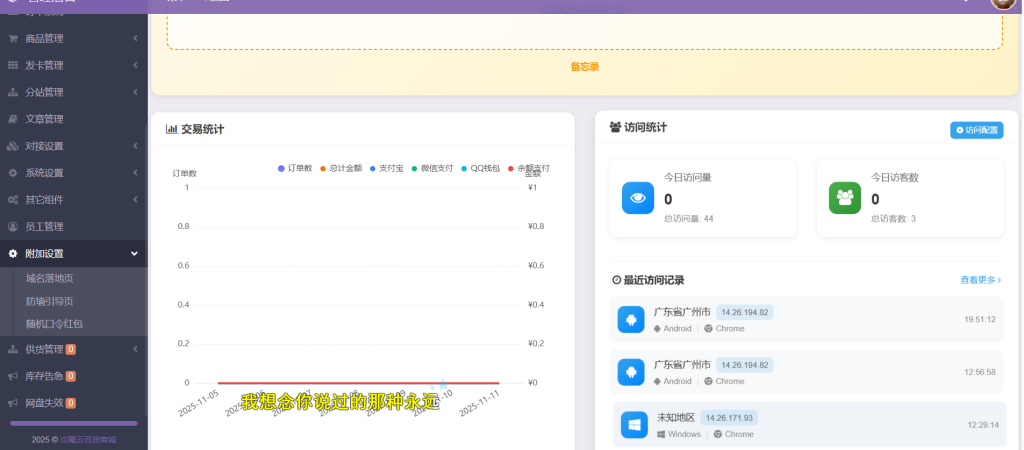This screenshot has height=450, width=1024.
Task: Click the 文章管理 book icon
Action: [x=12, y=119]
